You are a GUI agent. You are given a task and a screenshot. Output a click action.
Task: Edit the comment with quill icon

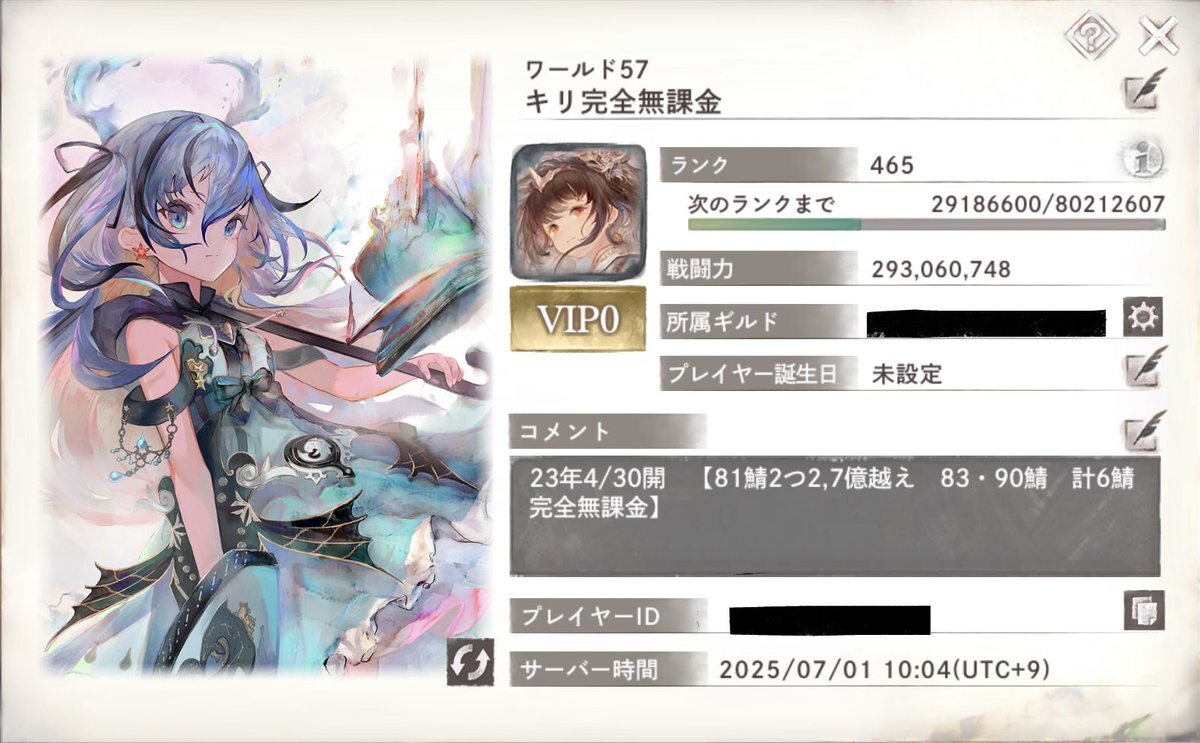1143,430
